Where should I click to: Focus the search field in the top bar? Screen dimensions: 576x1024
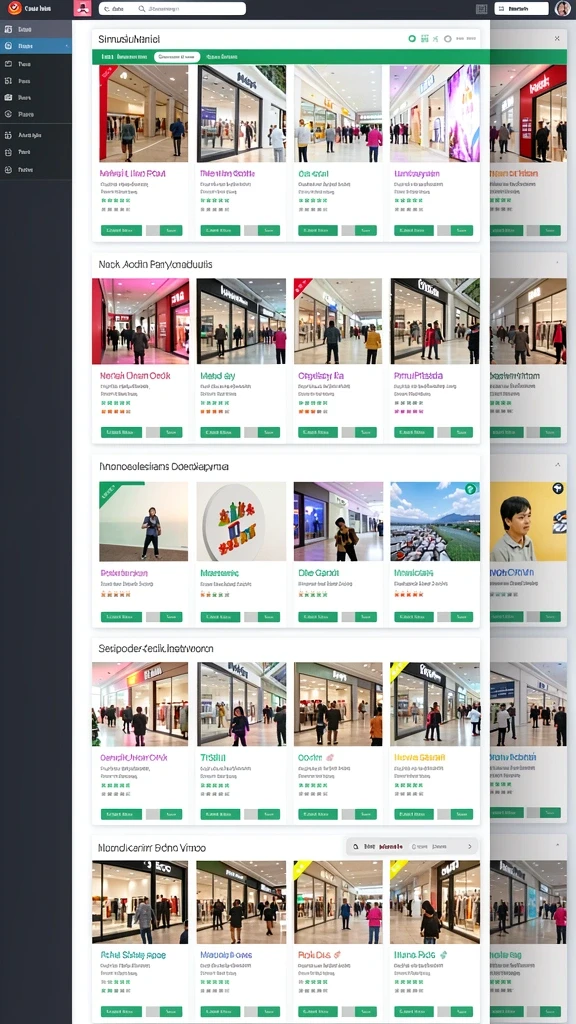172,8
